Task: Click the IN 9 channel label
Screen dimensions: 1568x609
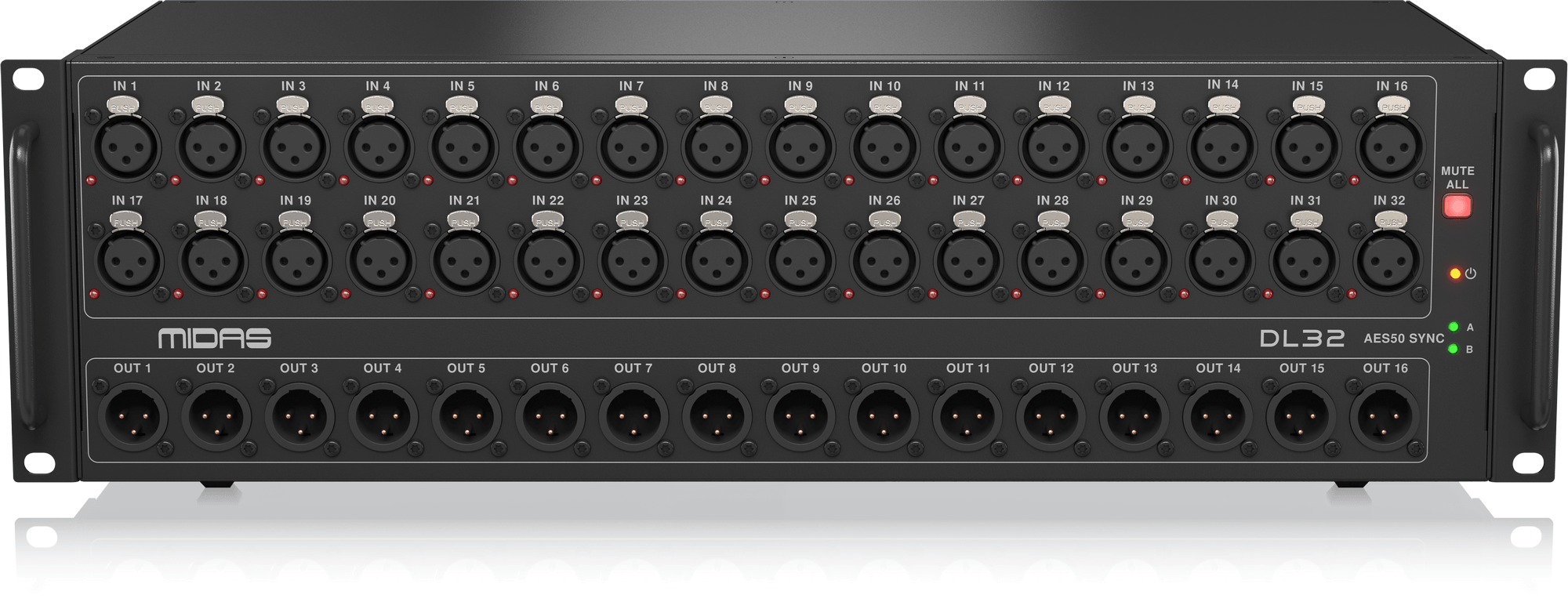Action: [x=800, y=85]
